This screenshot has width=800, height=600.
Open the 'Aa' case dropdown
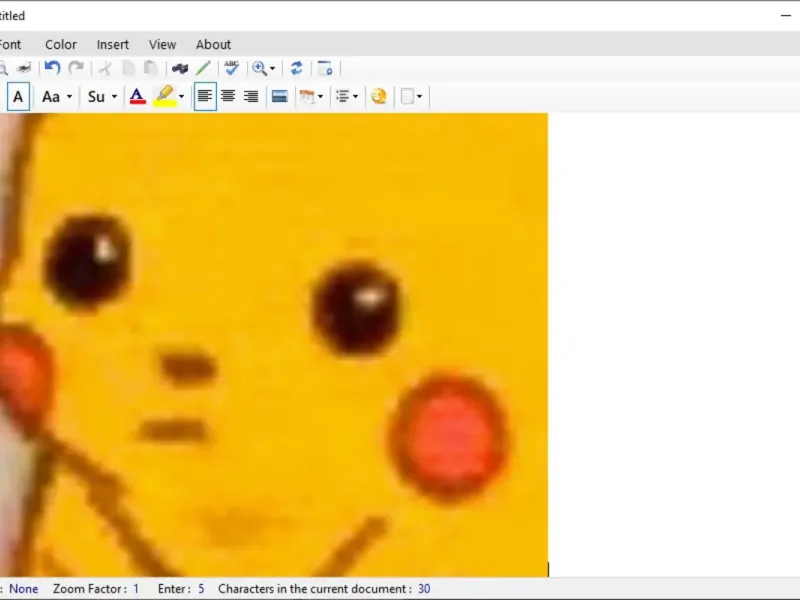point(56,97)
